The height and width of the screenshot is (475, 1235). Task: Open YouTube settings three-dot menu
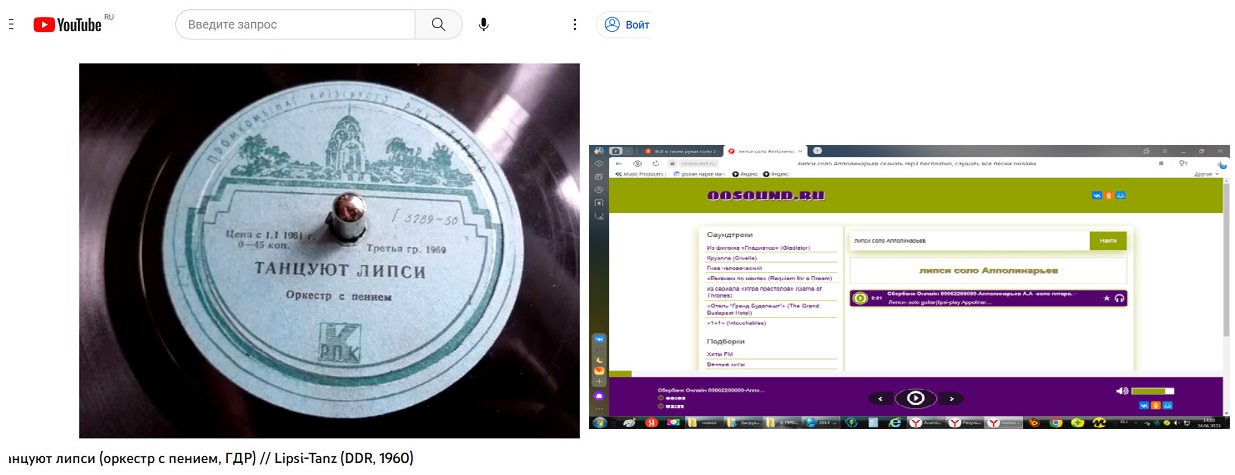coord(574,24)
